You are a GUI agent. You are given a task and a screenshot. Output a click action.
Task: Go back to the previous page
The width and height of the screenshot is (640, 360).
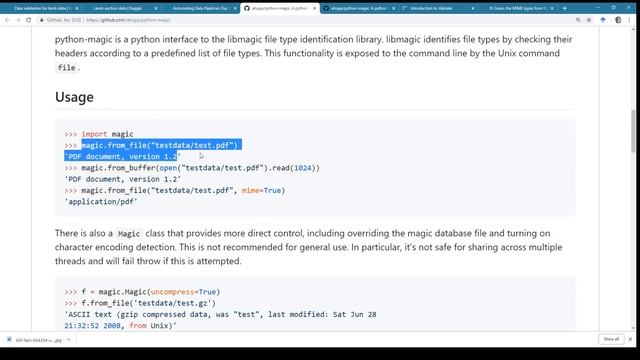(7, 20)
